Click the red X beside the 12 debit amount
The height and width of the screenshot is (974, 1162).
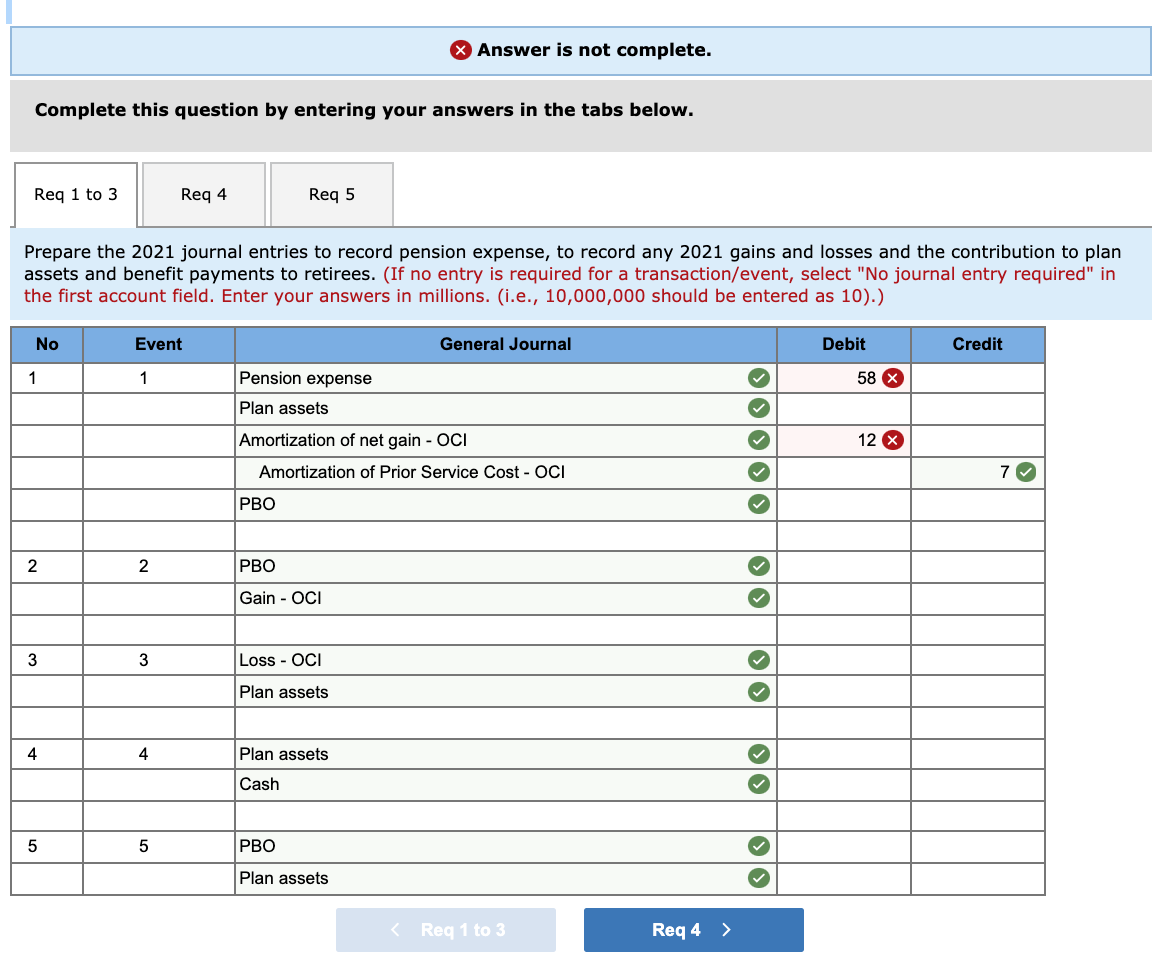point(891,440)
